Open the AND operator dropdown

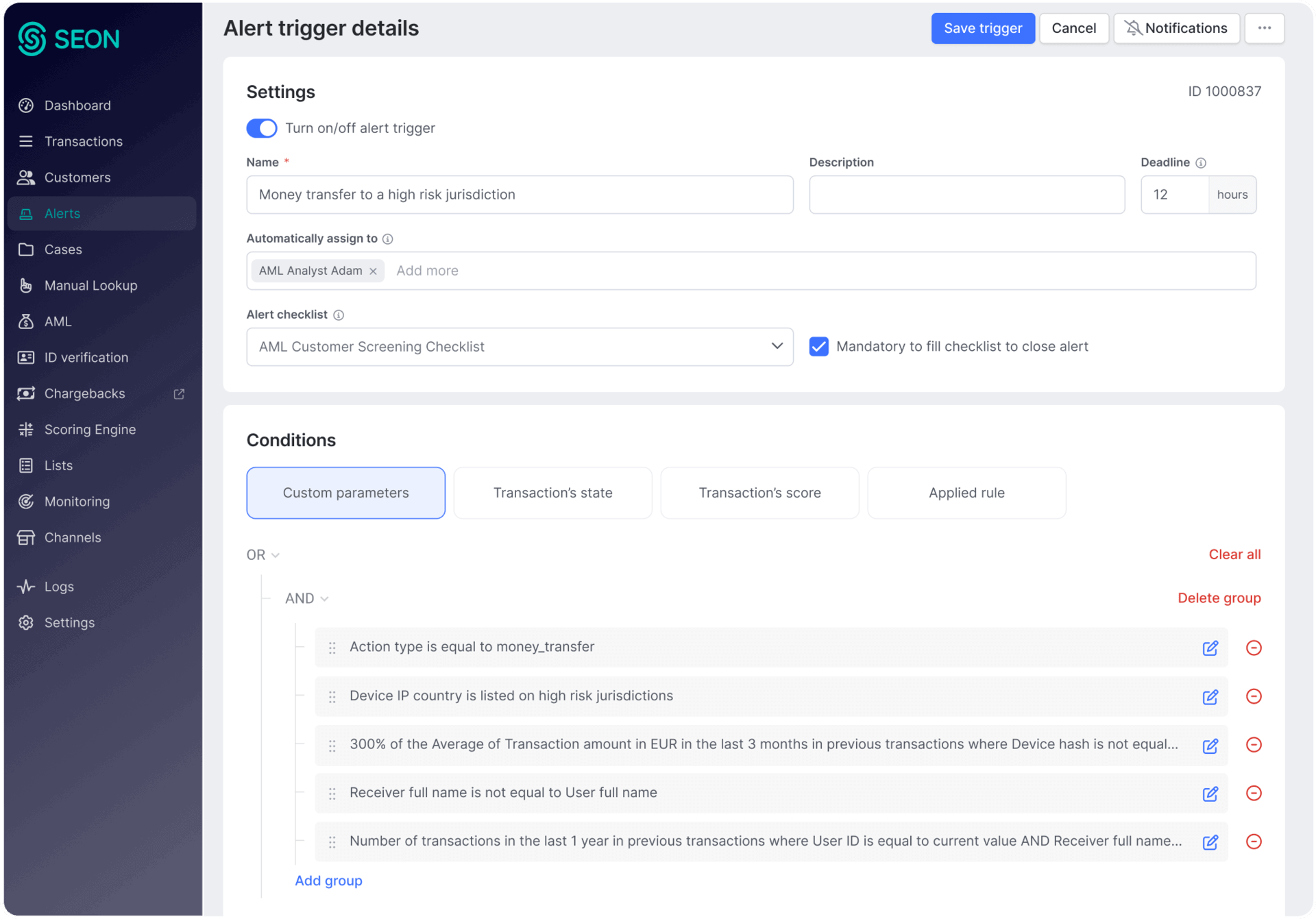tap(307, 599)
